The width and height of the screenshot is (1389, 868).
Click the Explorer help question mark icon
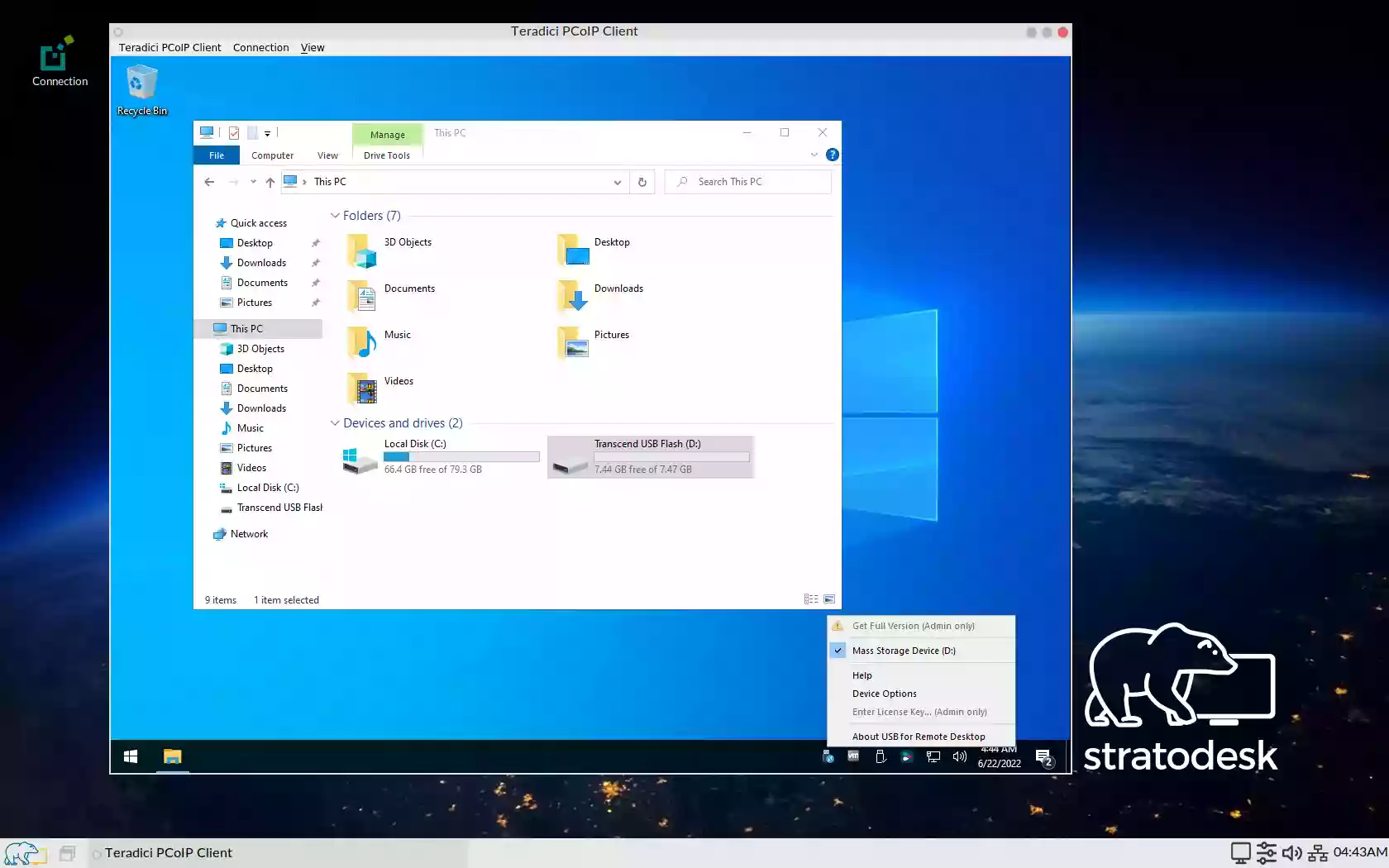tap(832, 155)
